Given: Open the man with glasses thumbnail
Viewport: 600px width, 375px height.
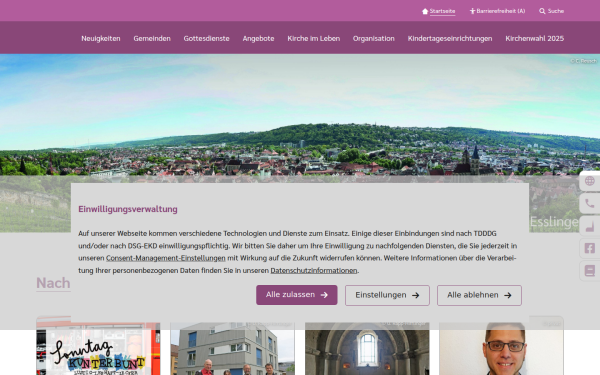Looking at the screenshot, I should (501, 349).
